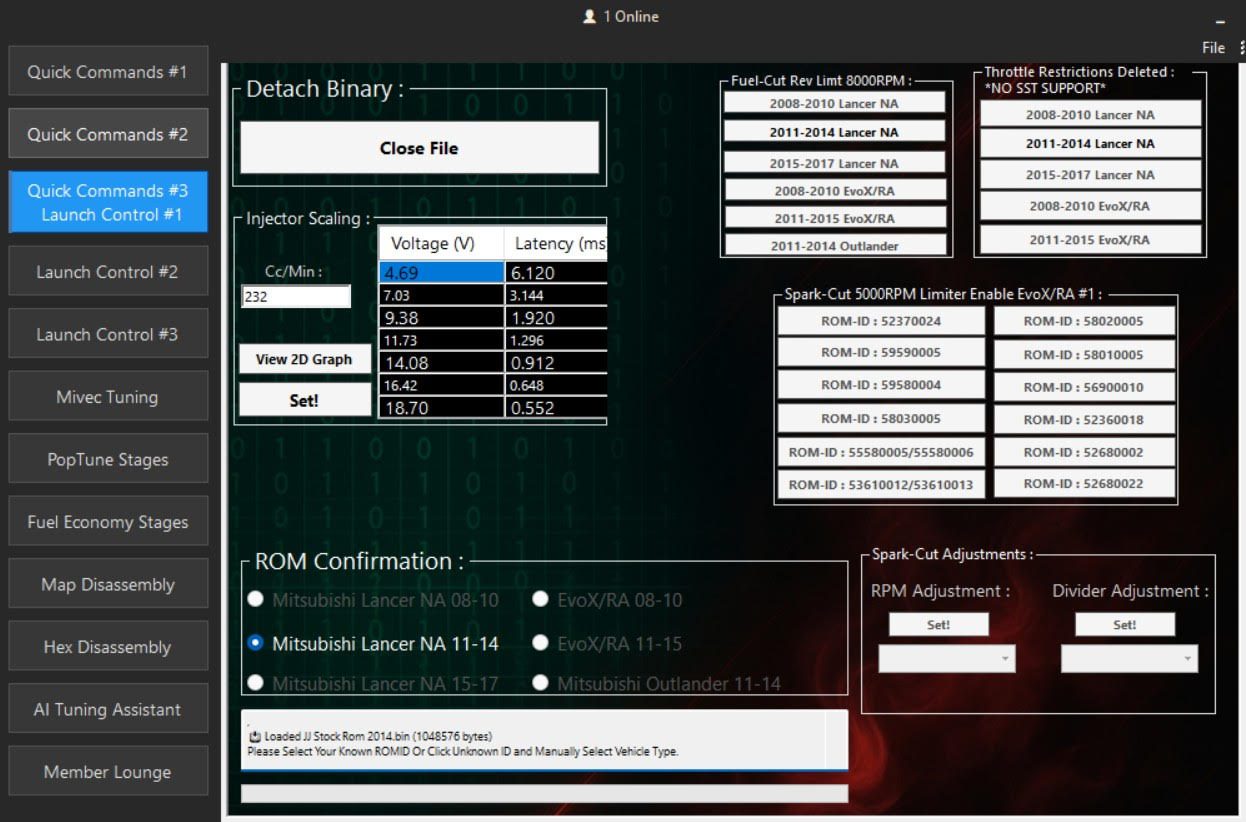Select the 4.69 voltage table cell
The image size is (1246, 822).
click(441, 273)
